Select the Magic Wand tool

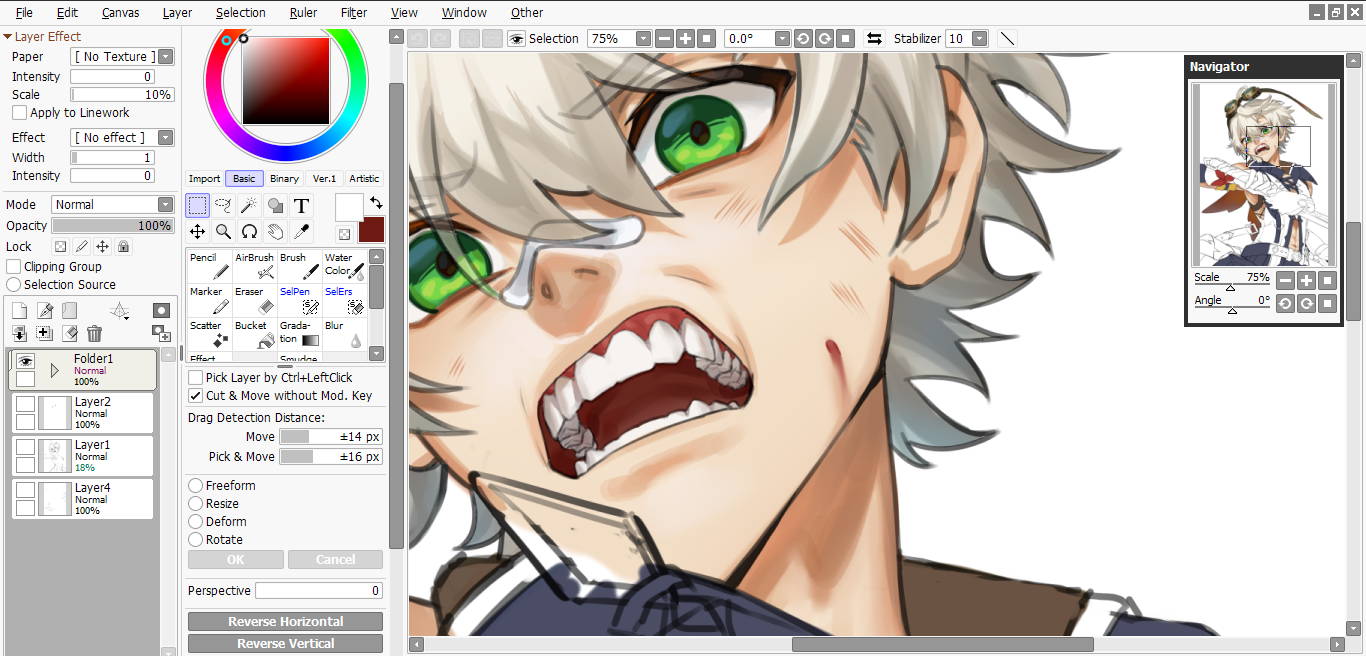(250, 206)
